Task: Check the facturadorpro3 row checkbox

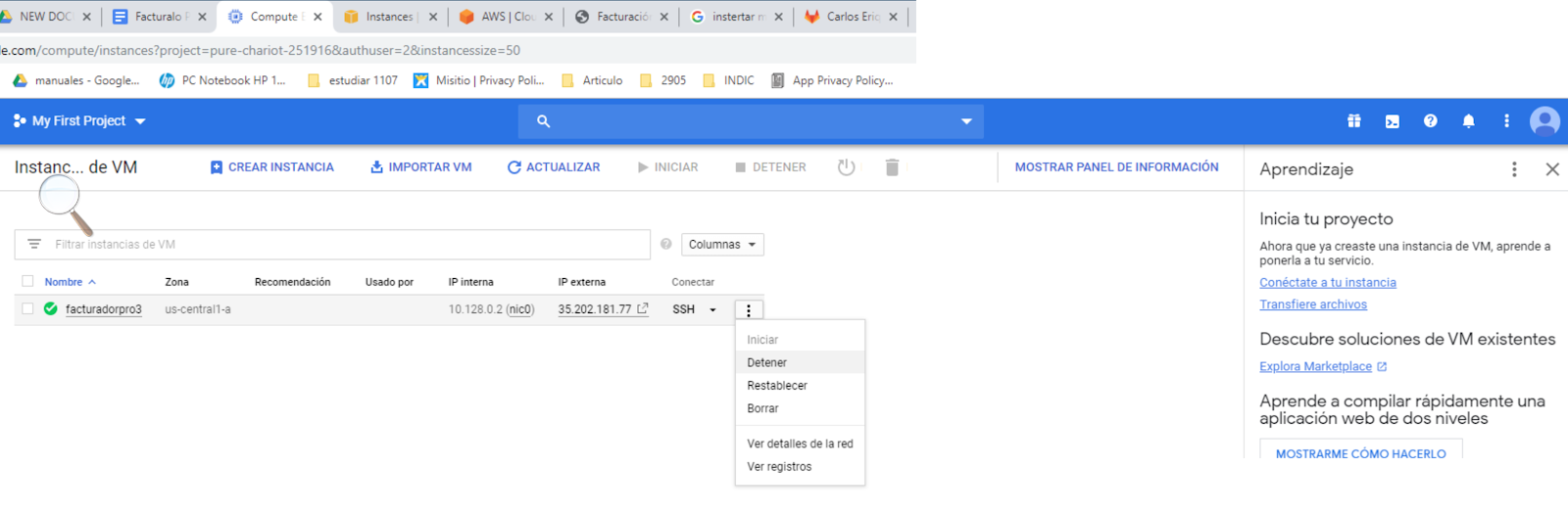Action: click(x=27, y=308)
